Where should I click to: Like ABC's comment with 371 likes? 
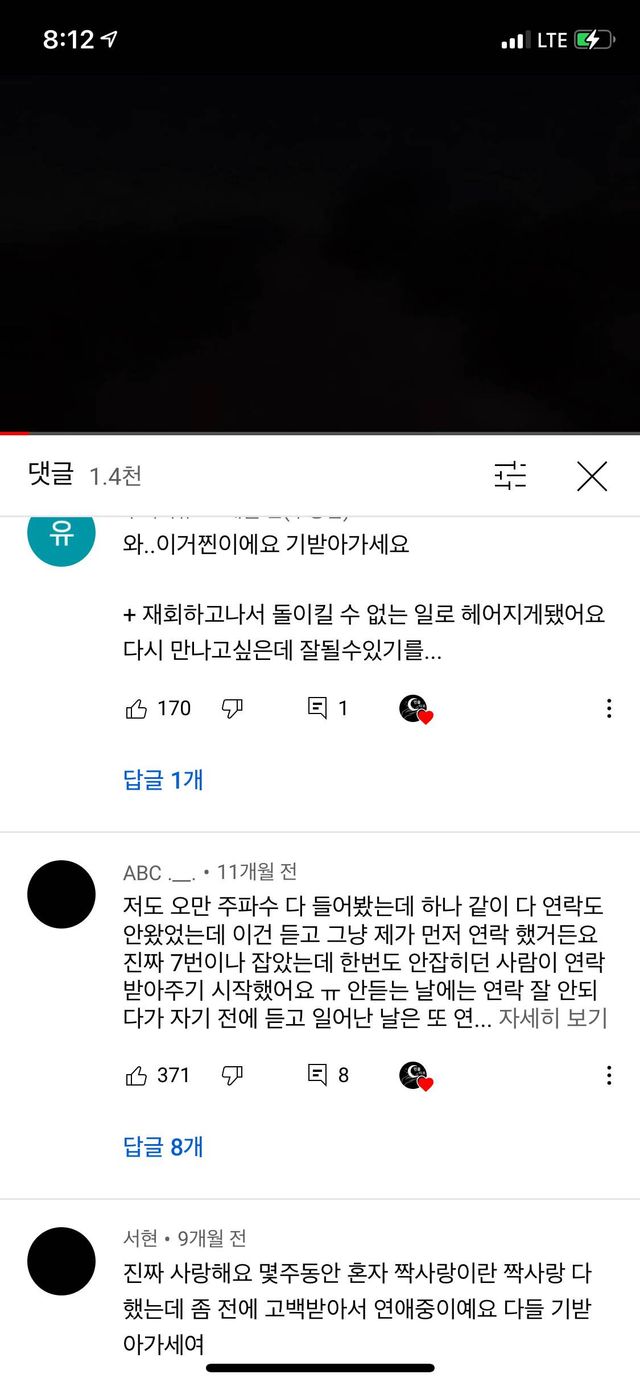point(137,1075)
